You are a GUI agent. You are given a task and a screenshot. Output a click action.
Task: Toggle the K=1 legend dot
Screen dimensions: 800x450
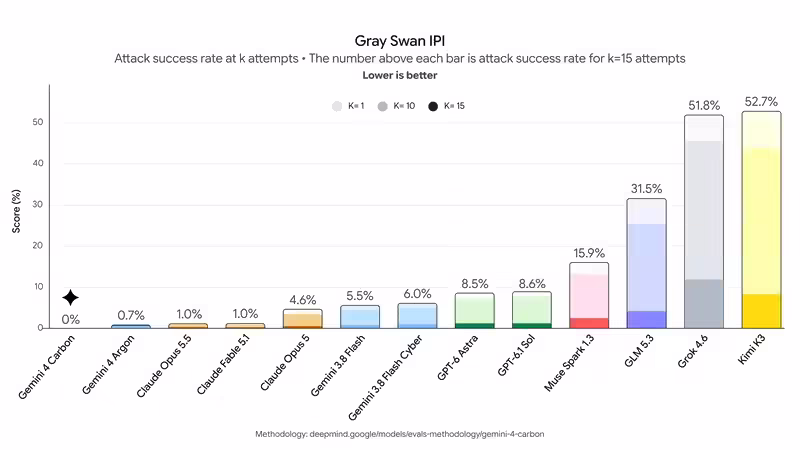[337, 106]
